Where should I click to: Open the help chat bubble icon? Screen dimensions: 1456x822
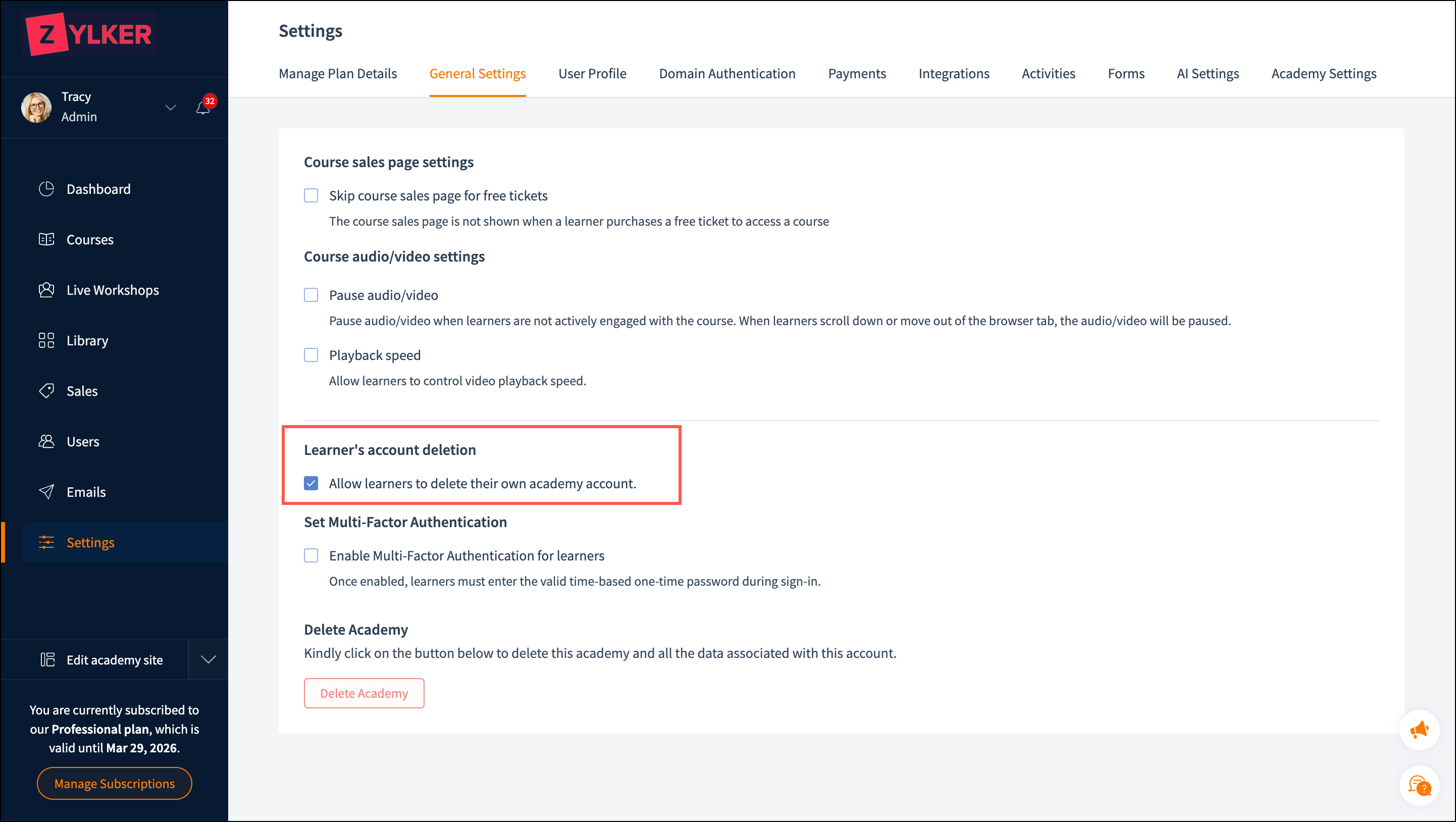(x=1419, y=785)
